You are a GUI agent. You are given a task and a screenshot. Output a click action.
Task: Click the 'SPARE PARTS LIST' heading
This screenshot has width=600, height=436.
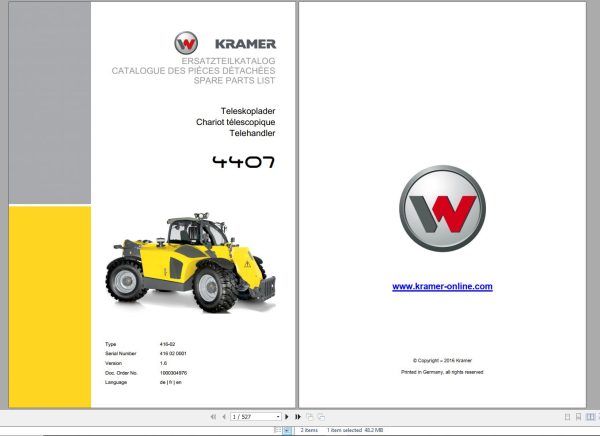[x=234, y=81]
